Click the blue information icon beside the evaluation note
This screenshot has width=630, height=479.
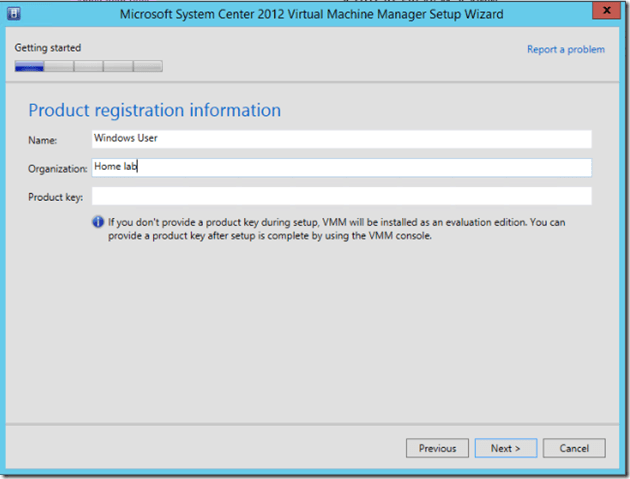[98, 222]
